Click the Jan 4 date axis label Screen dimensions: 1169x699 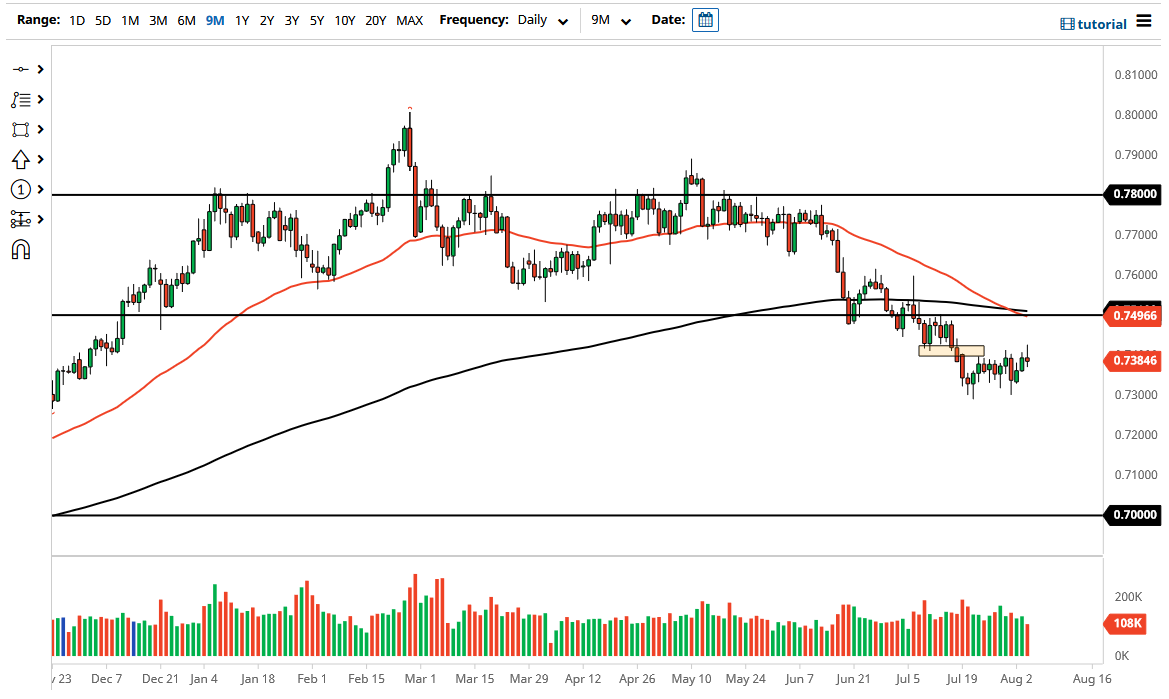[204, 679]
